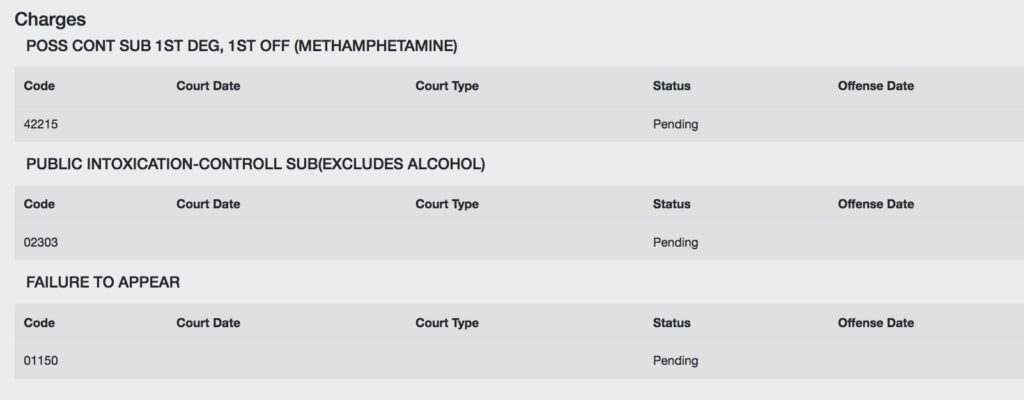This screenshot has height=400, width=1024.
Task: Click Status header in first charge table
Action: coord(671,86)
